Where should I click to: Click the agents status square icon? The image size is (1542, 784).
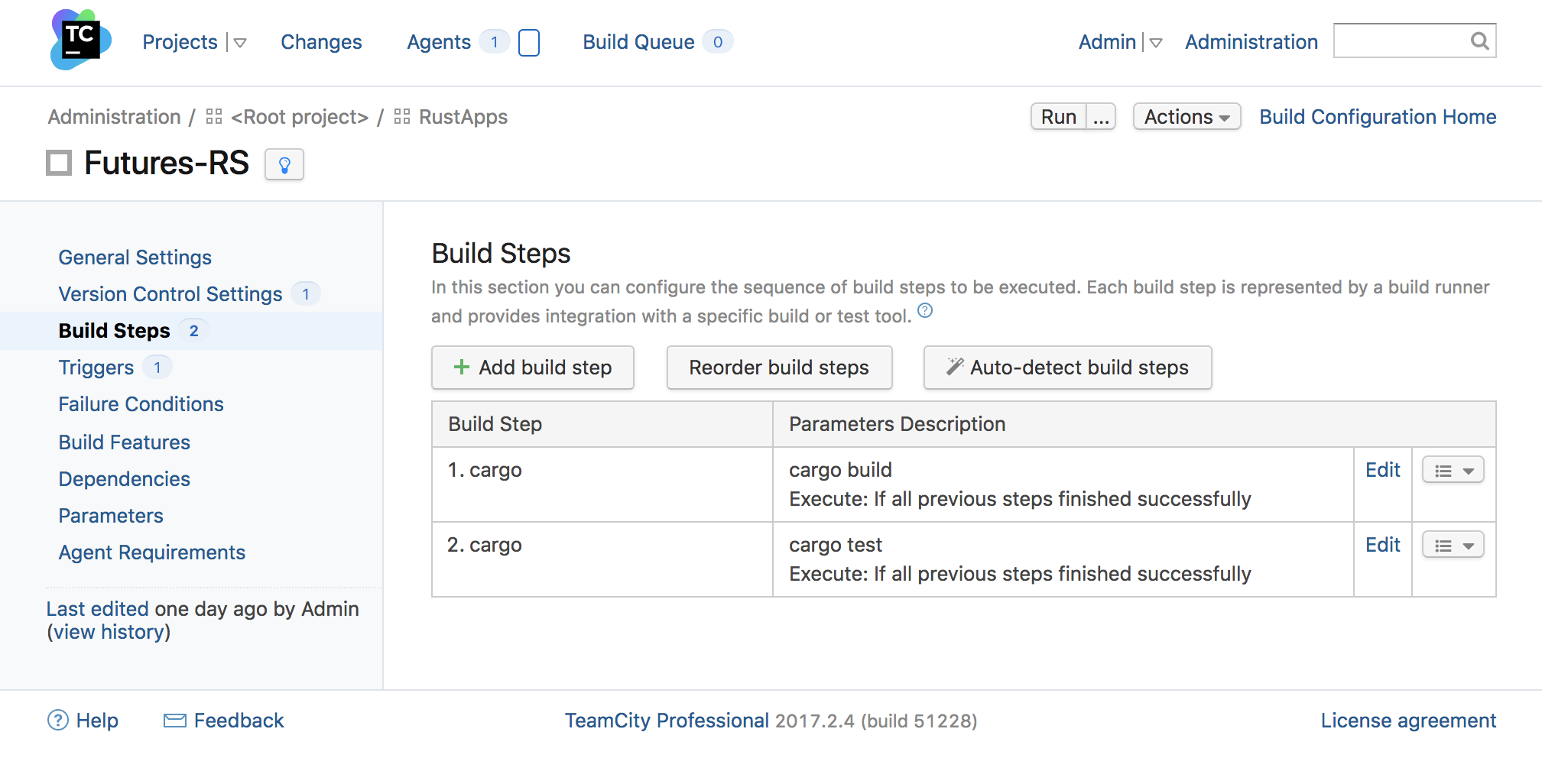(x=529, y=42)
